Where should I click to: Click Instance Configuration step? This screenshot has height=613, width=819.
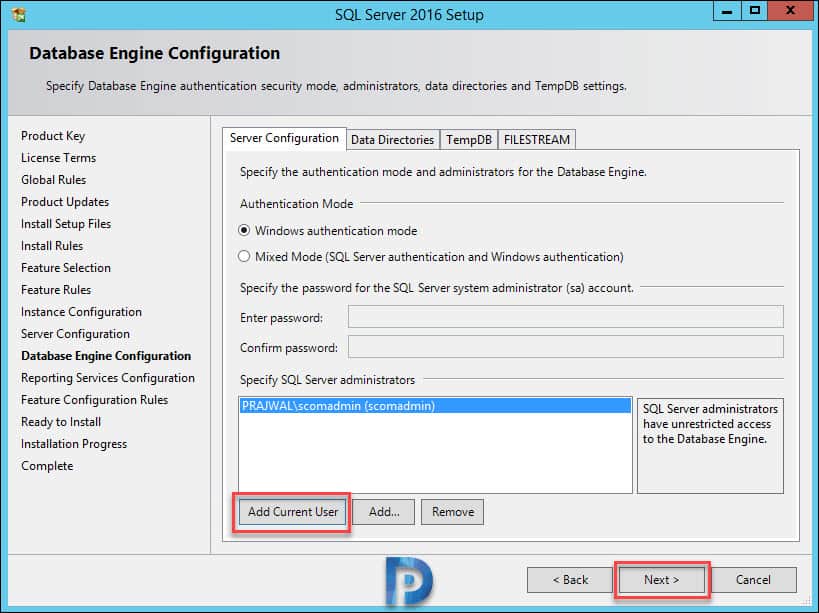(81, 312)
